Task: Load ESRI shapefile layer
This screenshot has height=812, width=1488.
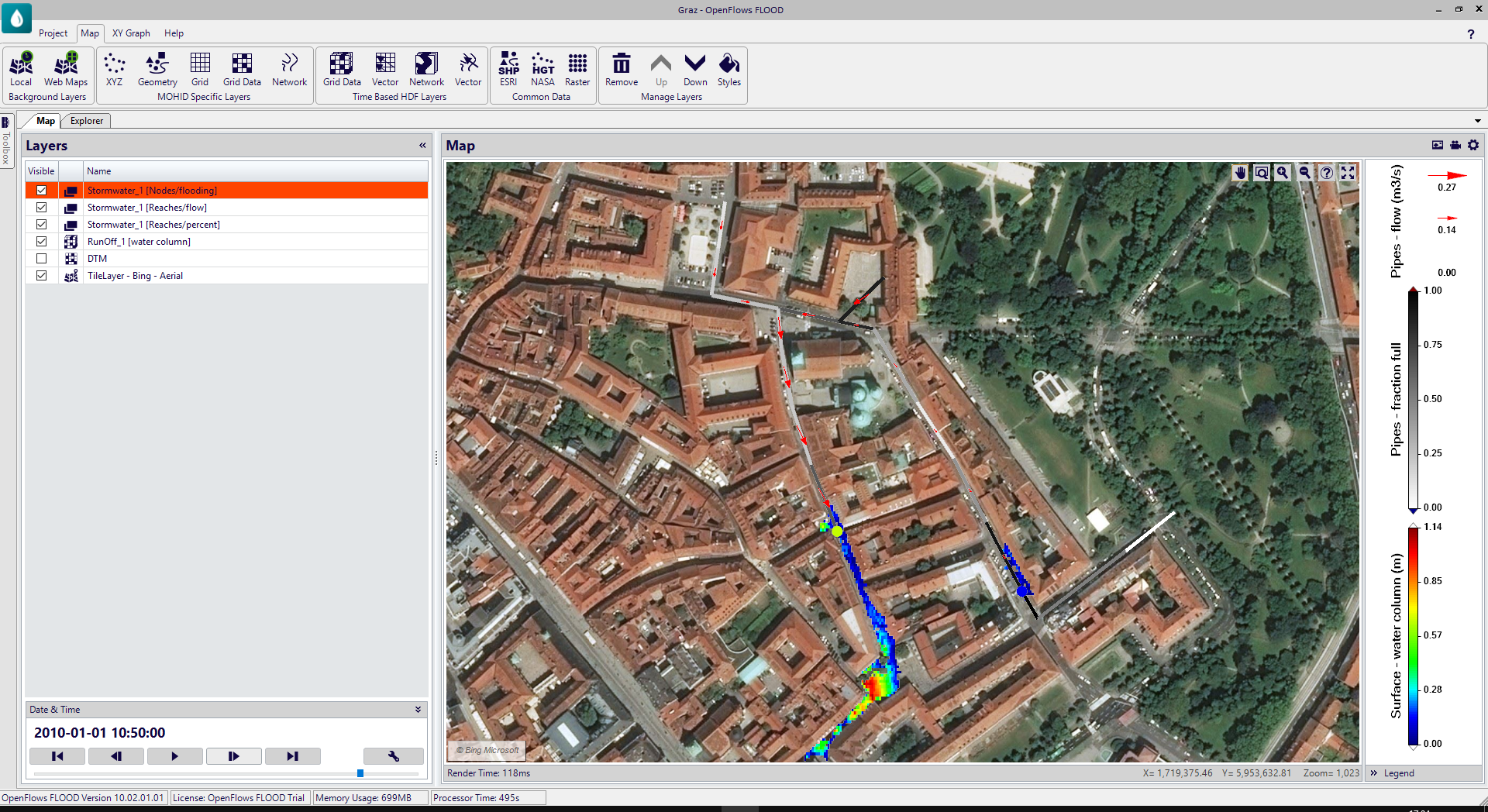Action: point(508,70)
